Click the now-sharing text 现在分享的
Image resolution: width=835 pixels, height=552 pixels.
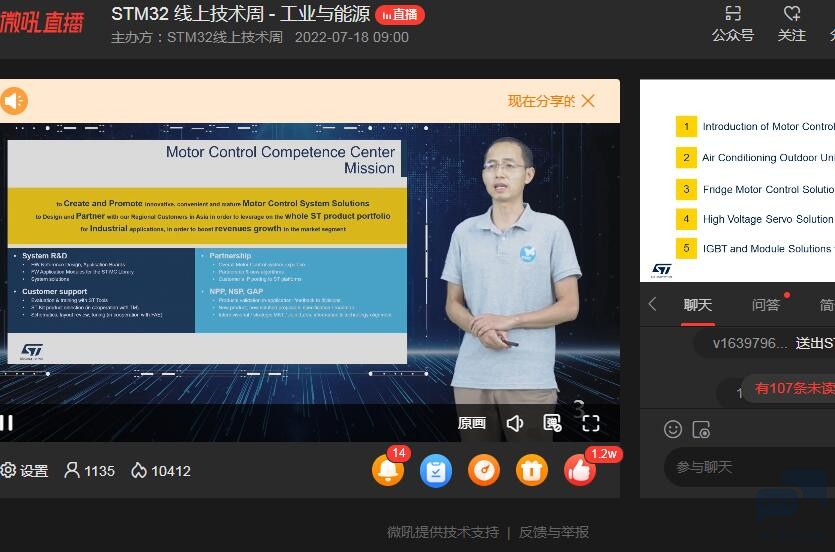click(x=541, y=101)
